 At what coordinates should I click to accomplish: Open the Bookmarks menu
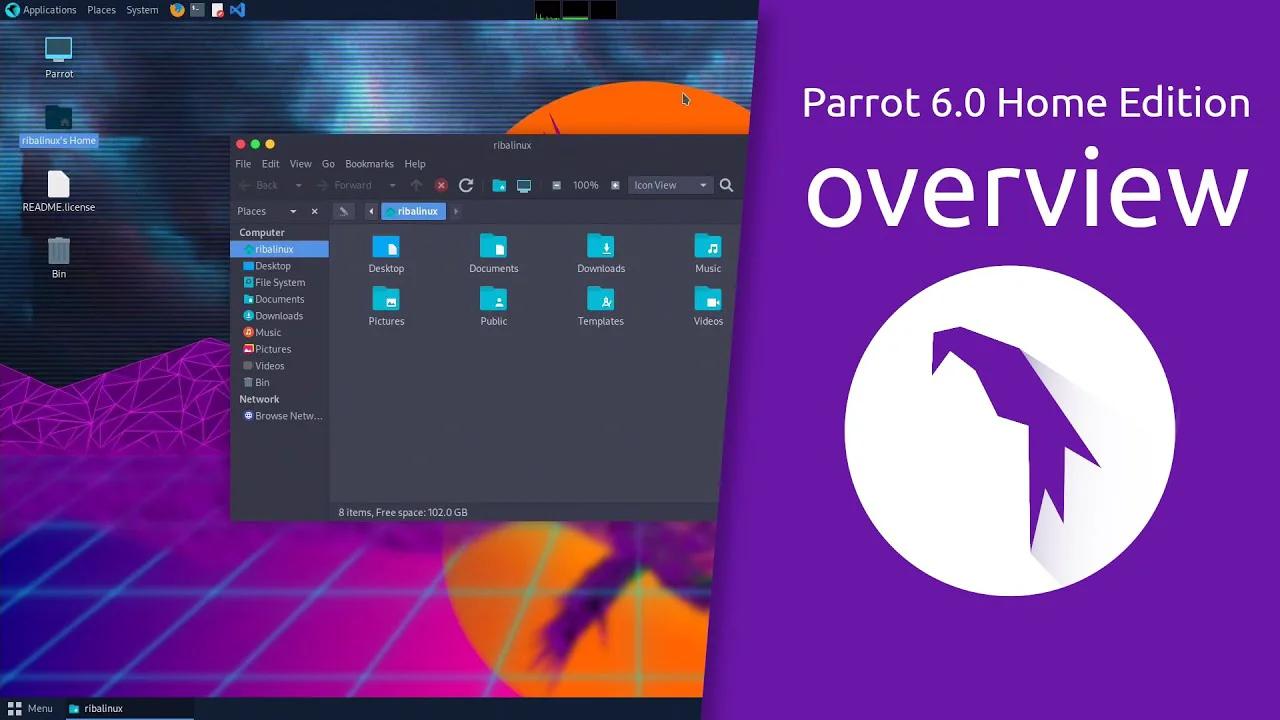pos(370,164)
